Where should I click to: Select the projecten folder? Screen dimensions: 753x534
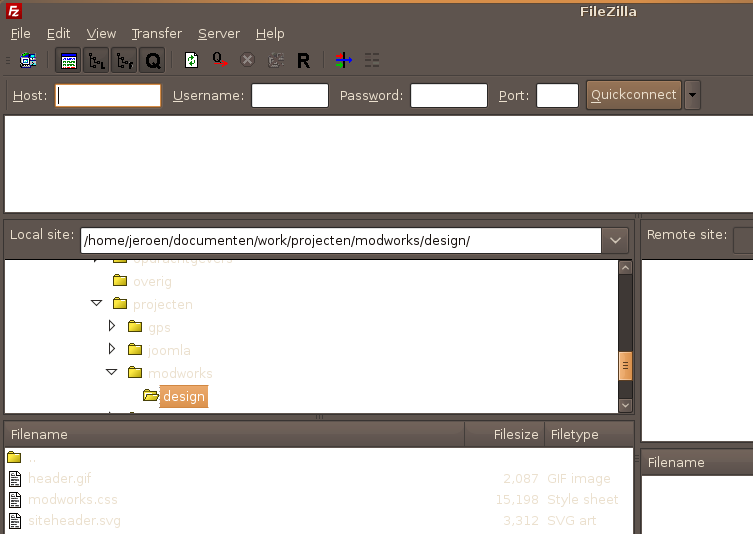[x=163, y=304]
